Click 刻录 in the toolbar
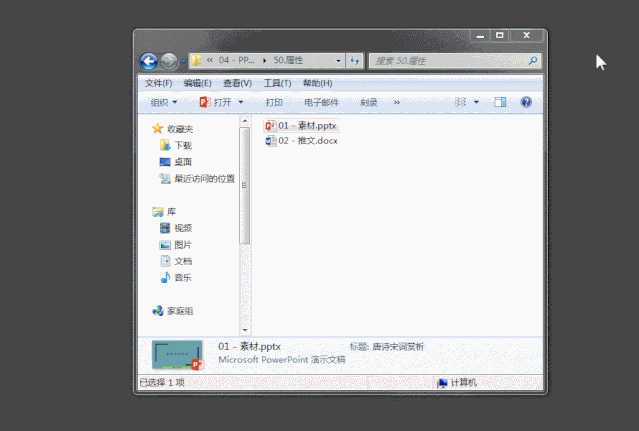Screen dimensions: 639x431 (x=368, y=102)
